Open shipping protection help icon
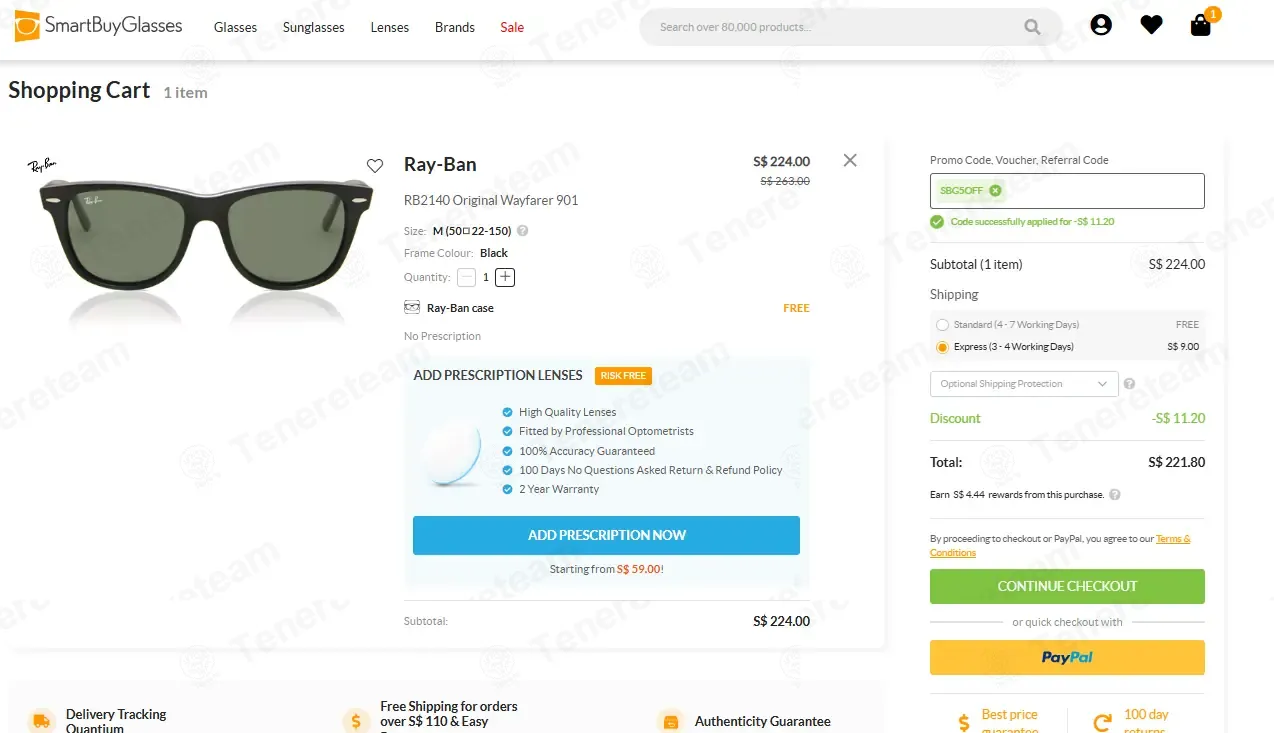 (1129, 384)
